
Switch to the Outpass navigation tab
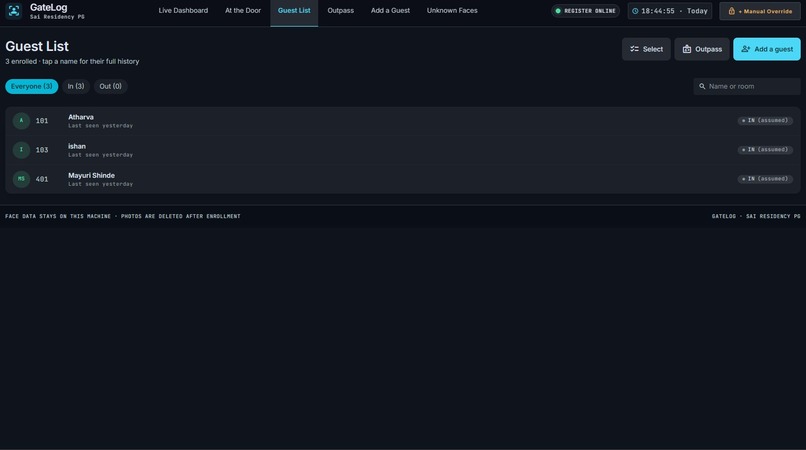pyautogui.click(x=340, y=11)
